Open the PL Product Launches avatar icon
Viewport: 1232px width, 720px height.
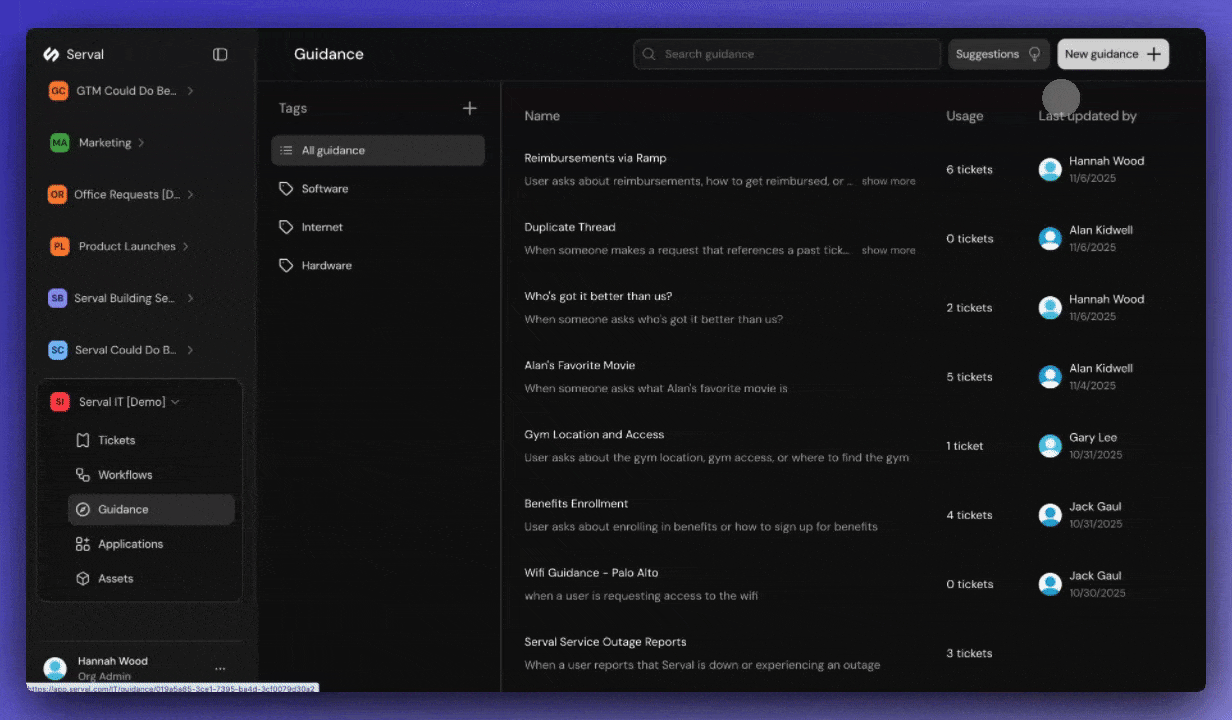coord(60,246)
